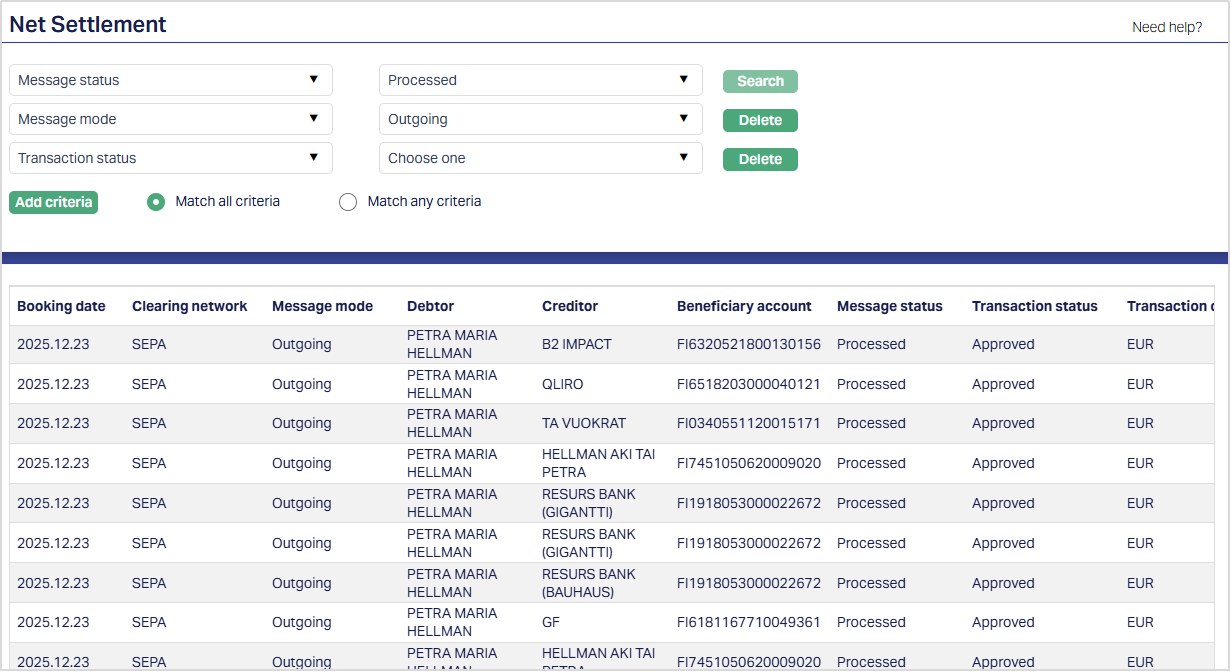
Task: Click Outgoing in QLIRO row
Action: tap(301, 384)
